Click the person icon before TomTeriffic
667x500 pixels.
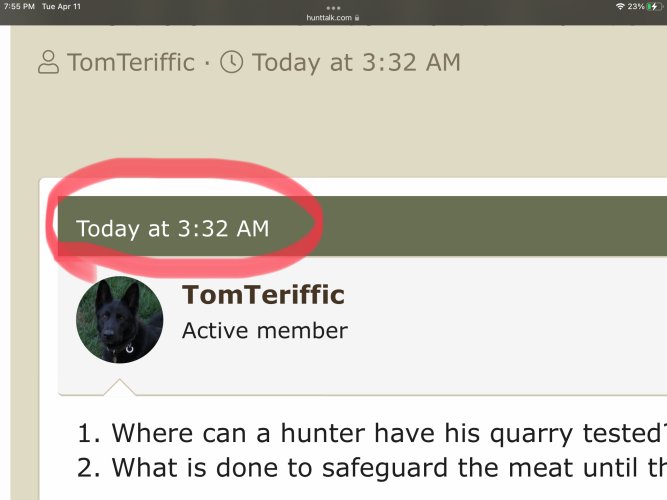[x=48, y=62]
